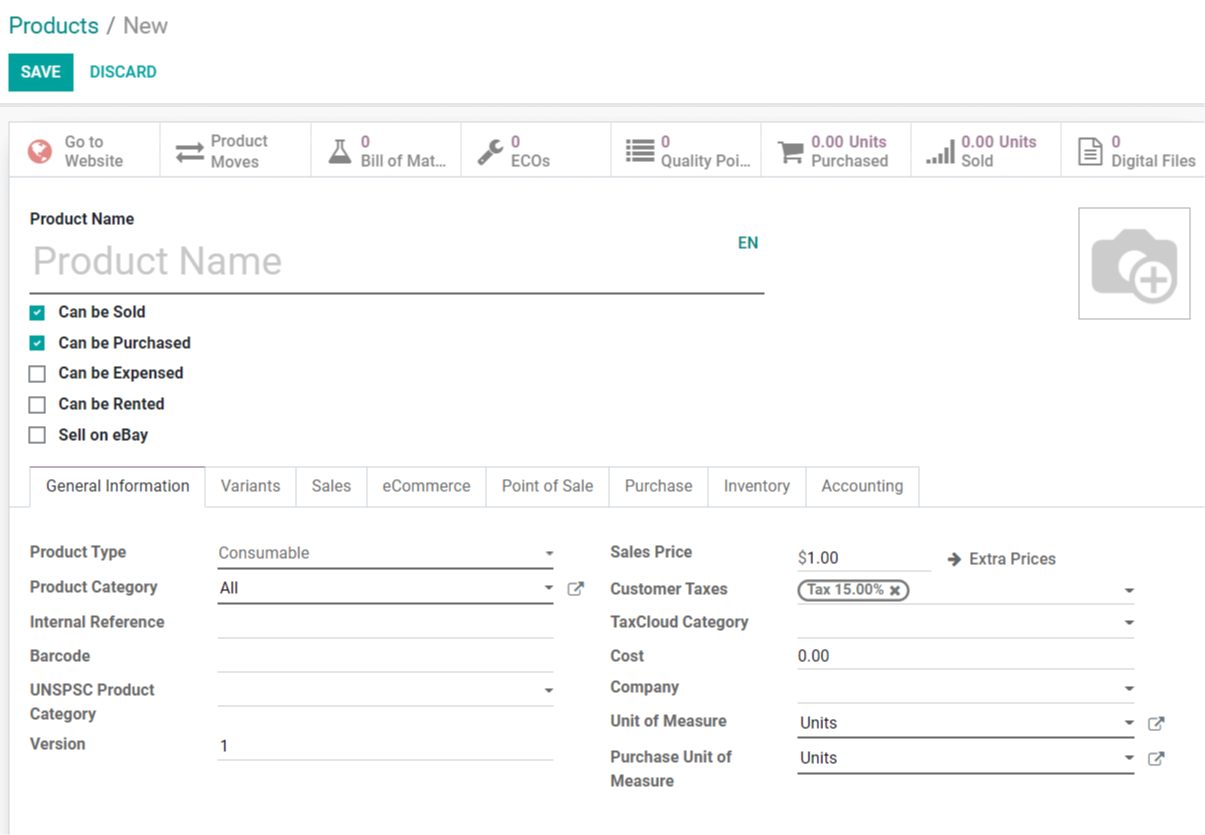Uncheck Can be Purchased
Viewport: 1205px width, 835px height.
[x=37, y=343]
